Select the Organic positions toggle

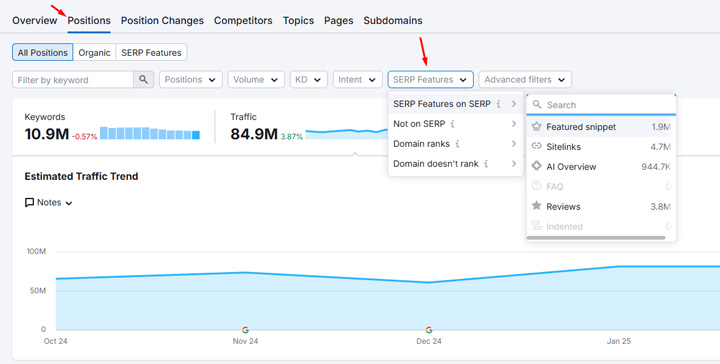(x=95, y=52)
